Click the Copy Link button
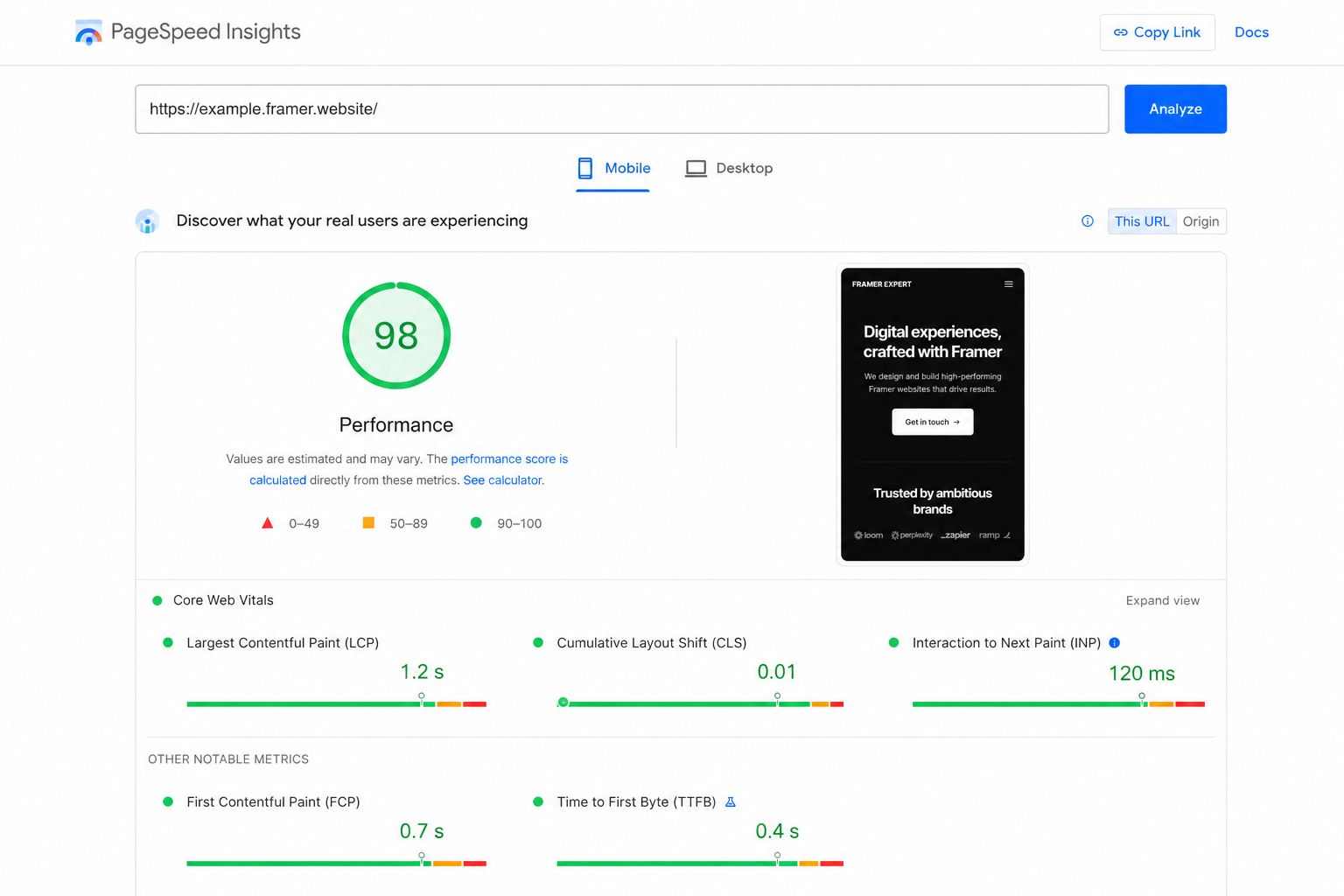1344x896 pixels. [1157, 32]
